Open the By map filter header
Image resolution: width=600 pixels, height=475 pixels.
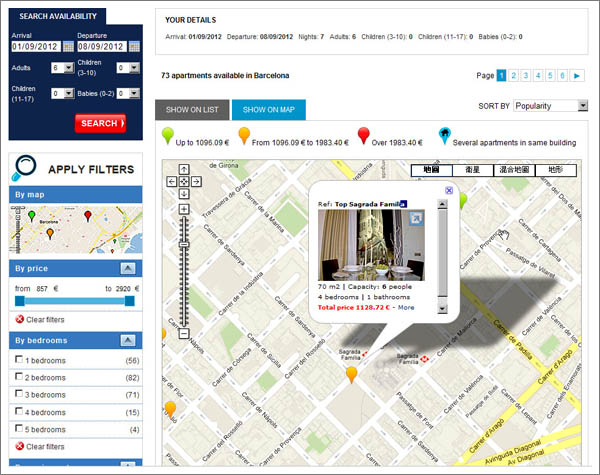click(x=75, y=194)
